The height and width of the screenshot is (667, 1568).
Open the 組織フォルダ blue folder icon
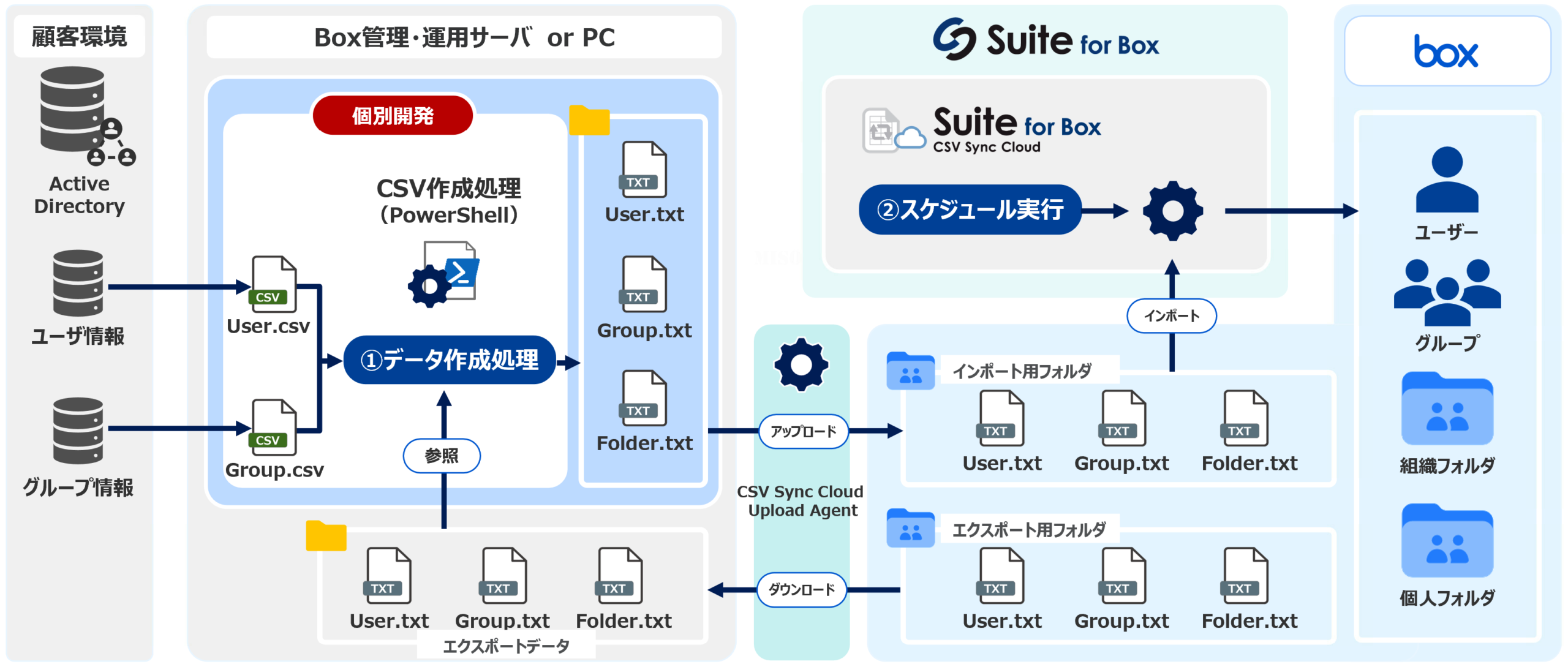[1447, 409]
